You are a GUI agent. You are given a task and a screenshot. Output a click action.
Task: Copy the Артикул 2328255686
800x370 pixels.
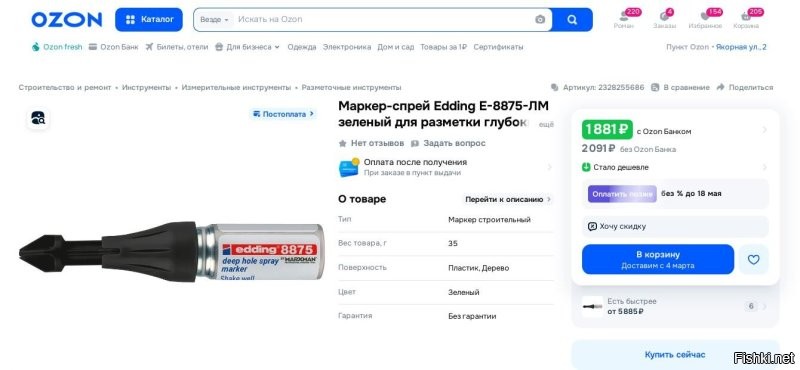click(597, 87)
